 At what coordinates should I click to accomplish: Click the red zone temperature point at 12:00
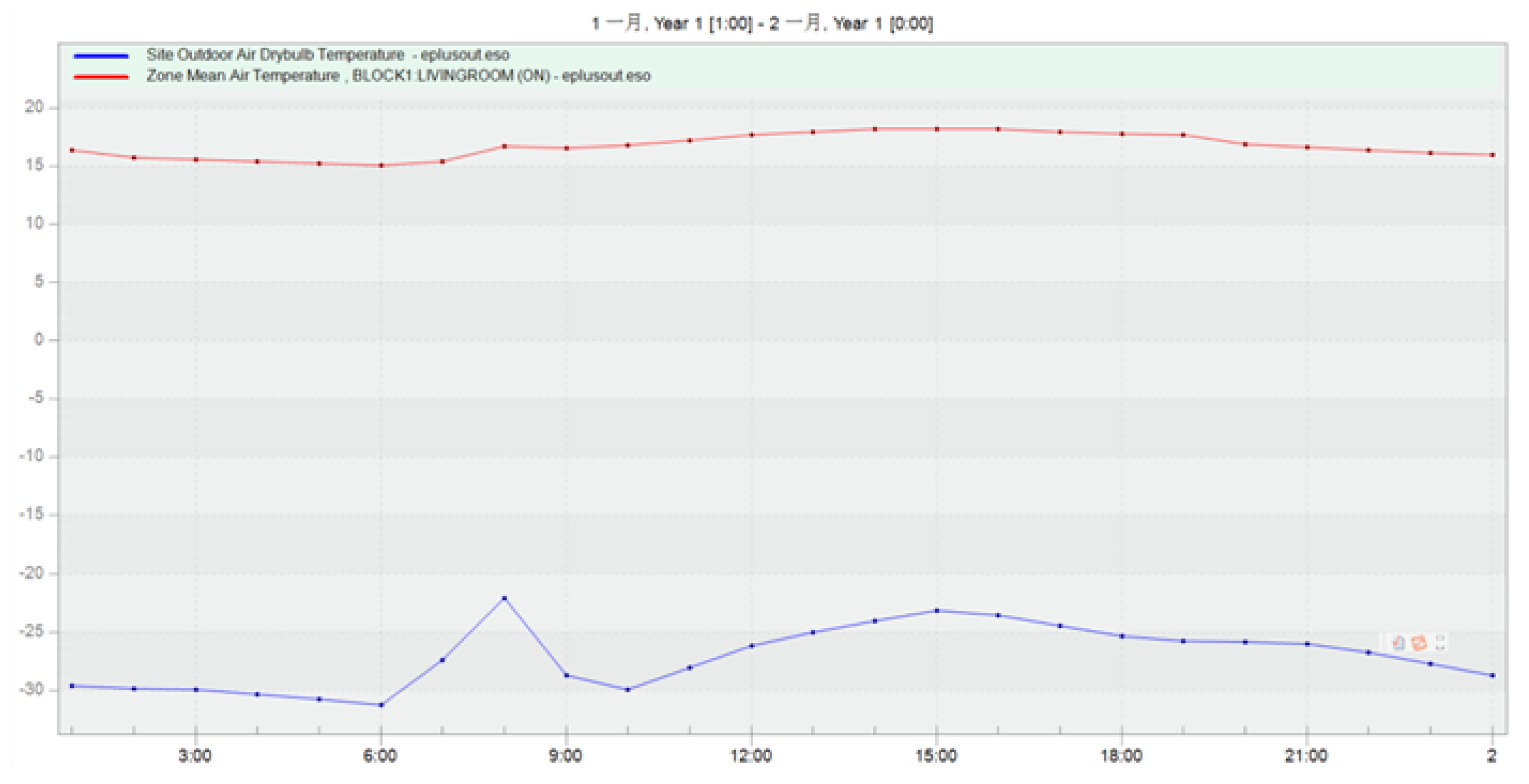(x=751, y=135)
